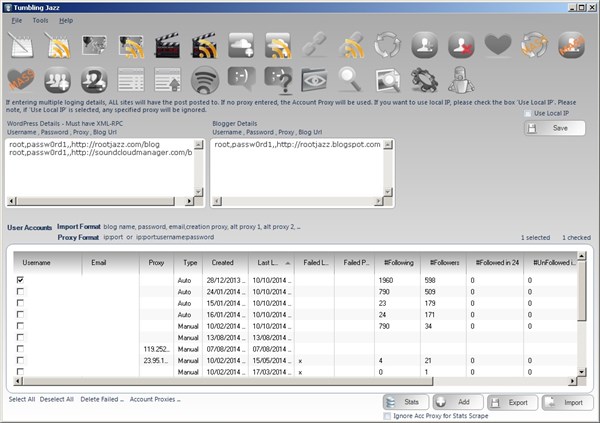Image resolution: width=600 pixels, height=423 pixels.
Task: Open the Help menu
Action: click(66, 20)
